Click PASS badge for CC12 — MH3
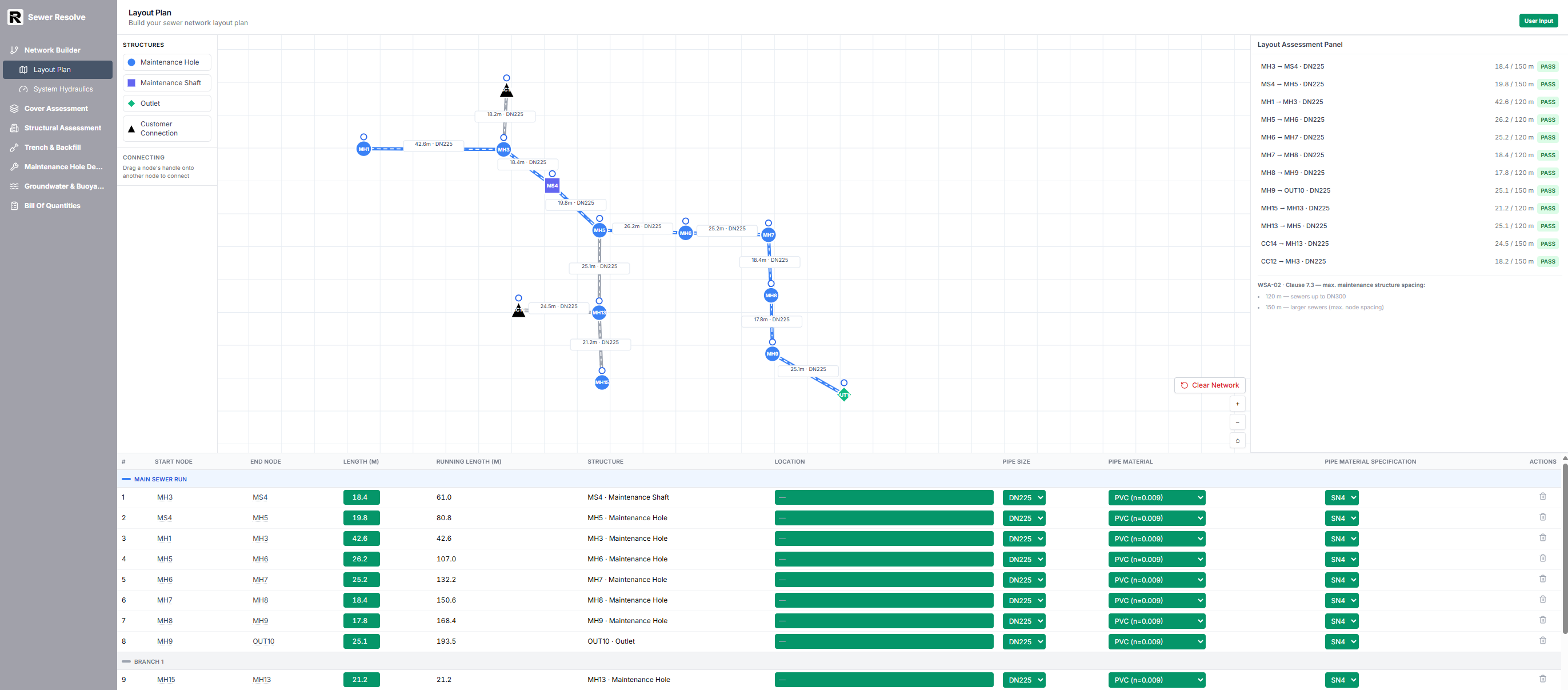 click(1547, 261)
